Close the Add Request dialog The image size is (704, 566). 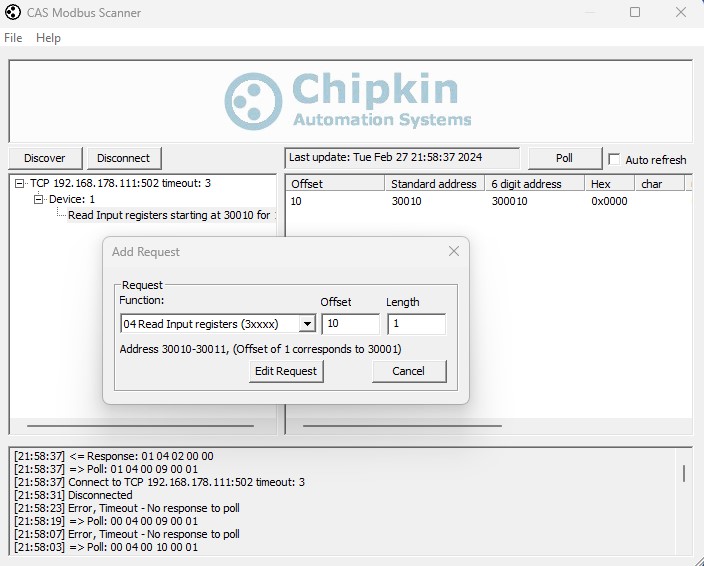point(454,251)
